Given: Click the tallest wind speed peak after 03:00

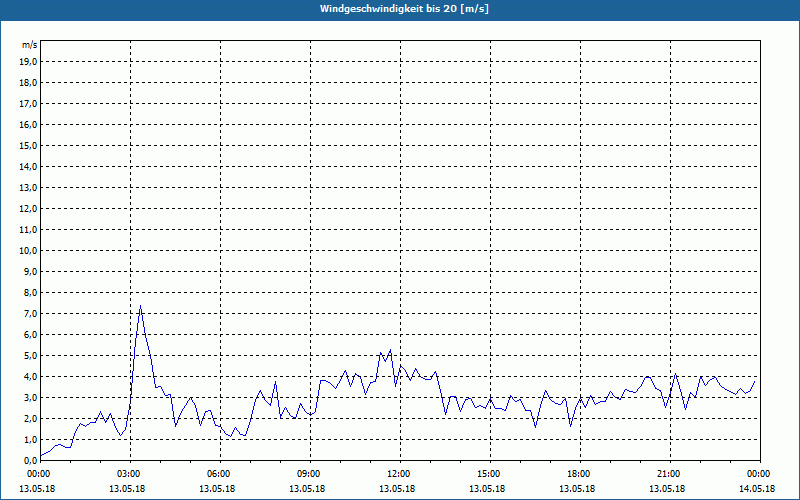Looking at the screenshot, I should point(140,306).
